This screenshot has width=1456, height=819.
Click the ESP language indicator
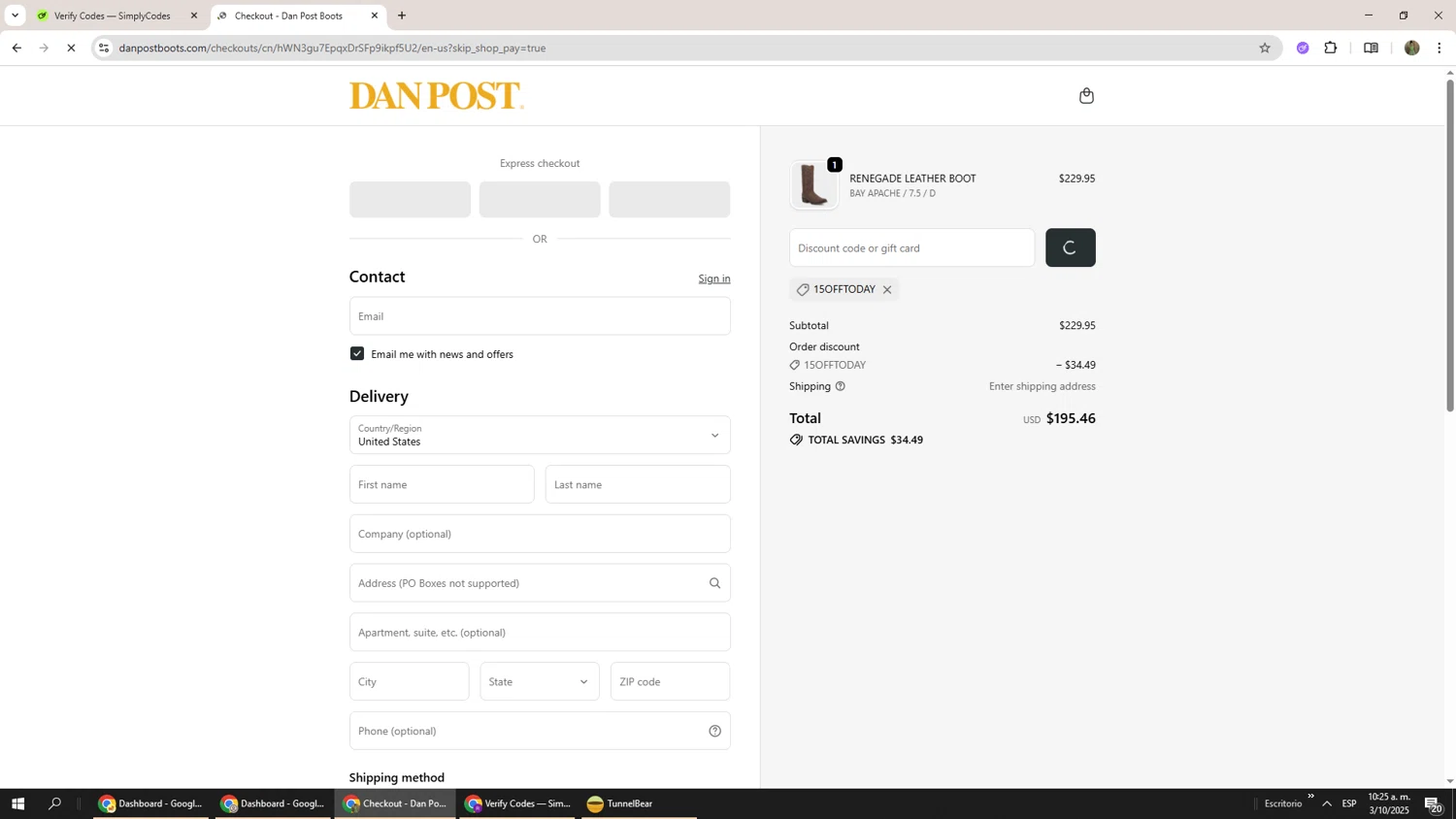(x=1349, y=803)
